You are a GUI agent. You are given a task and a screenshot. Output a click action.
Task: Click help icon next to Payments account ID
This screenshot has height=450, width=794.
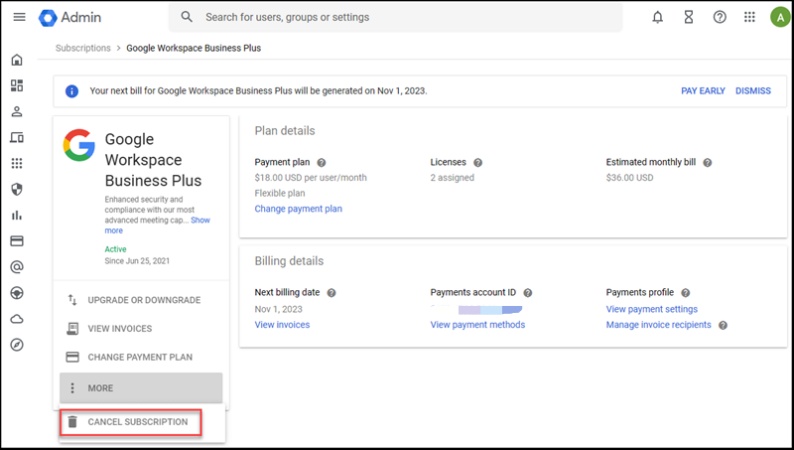point(527,293)
